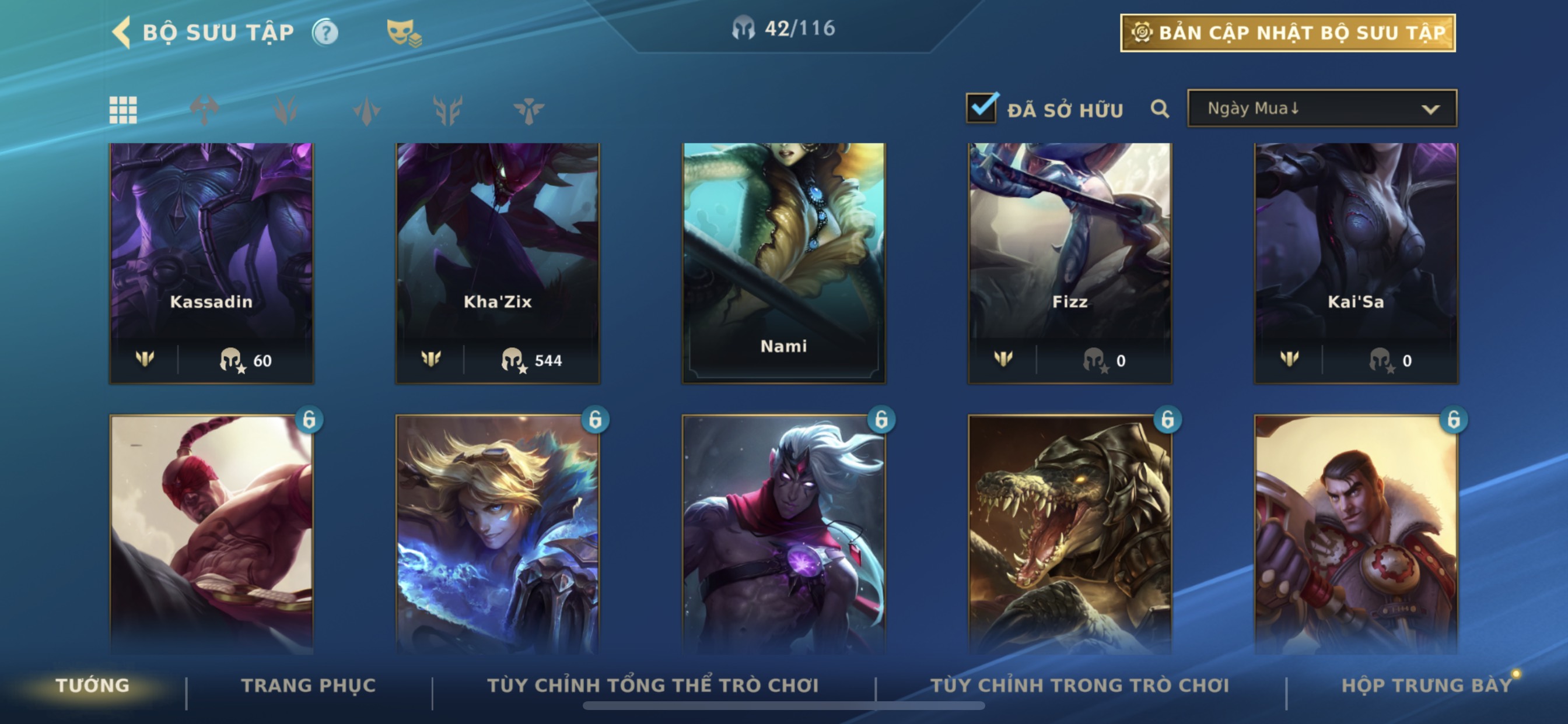Screen dimensions: 1568x724
Task: Open the champion search magnifier
Action: [1160, 109]
